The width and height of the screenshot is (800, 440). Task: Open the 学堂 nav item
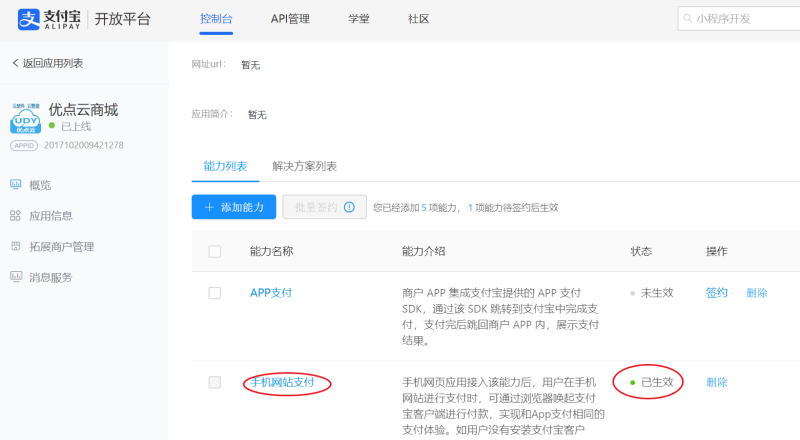(x=359, y=19)
